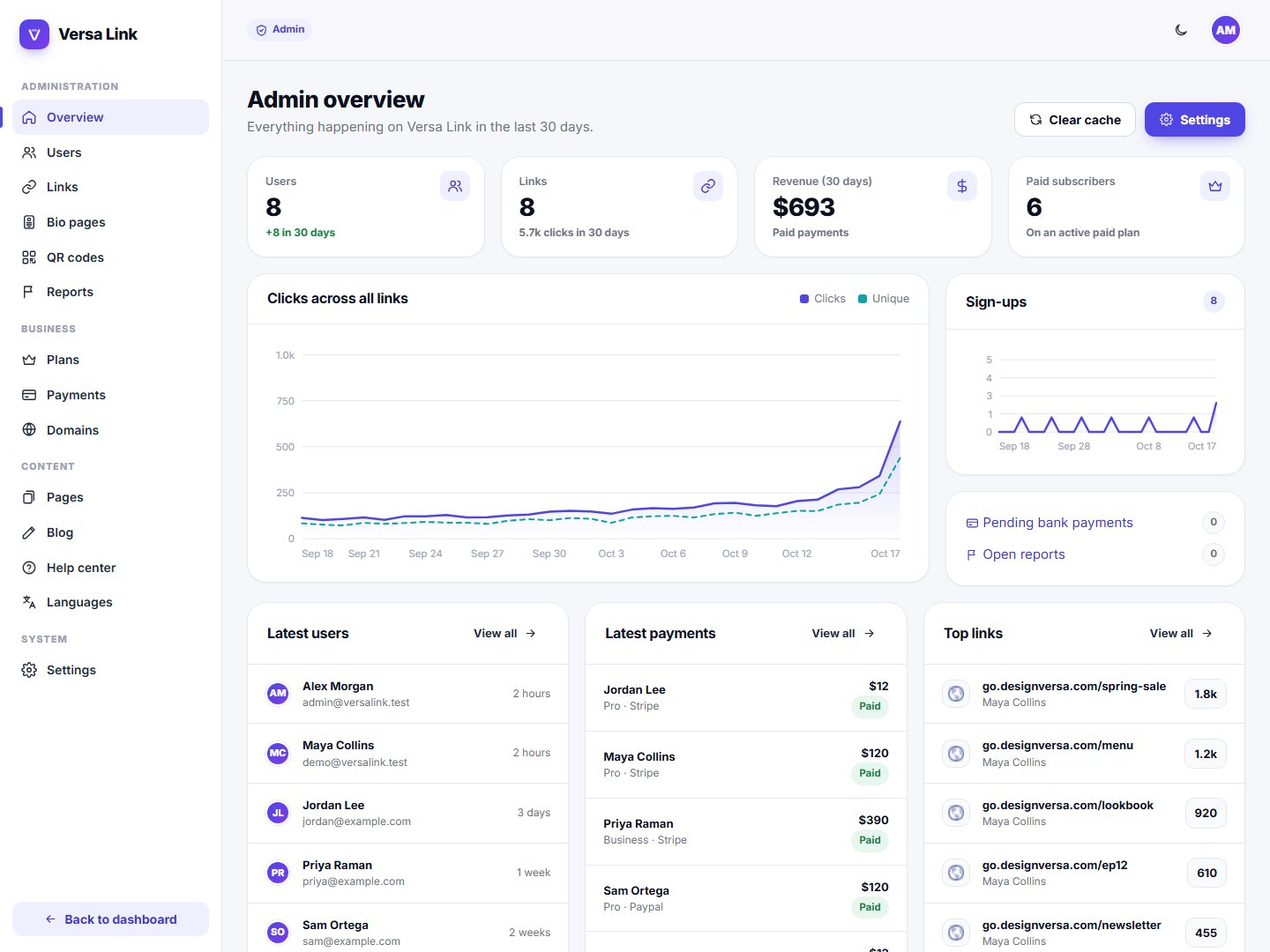Open Pending bank payments link
The height and width of the screenshot is (952, 1270).
[1050, 523]
